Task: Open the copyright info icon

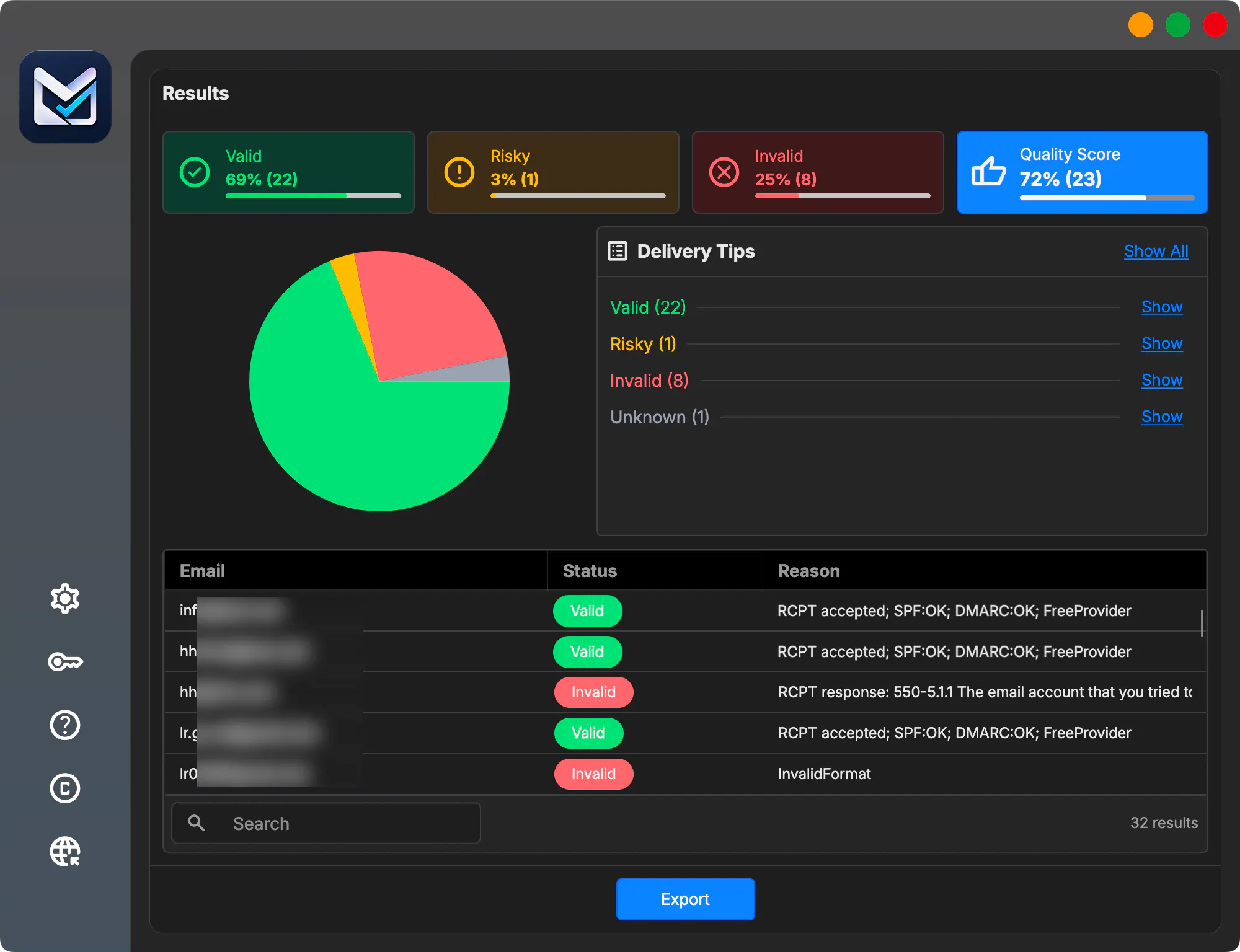Action: click(x=65, y=788)
